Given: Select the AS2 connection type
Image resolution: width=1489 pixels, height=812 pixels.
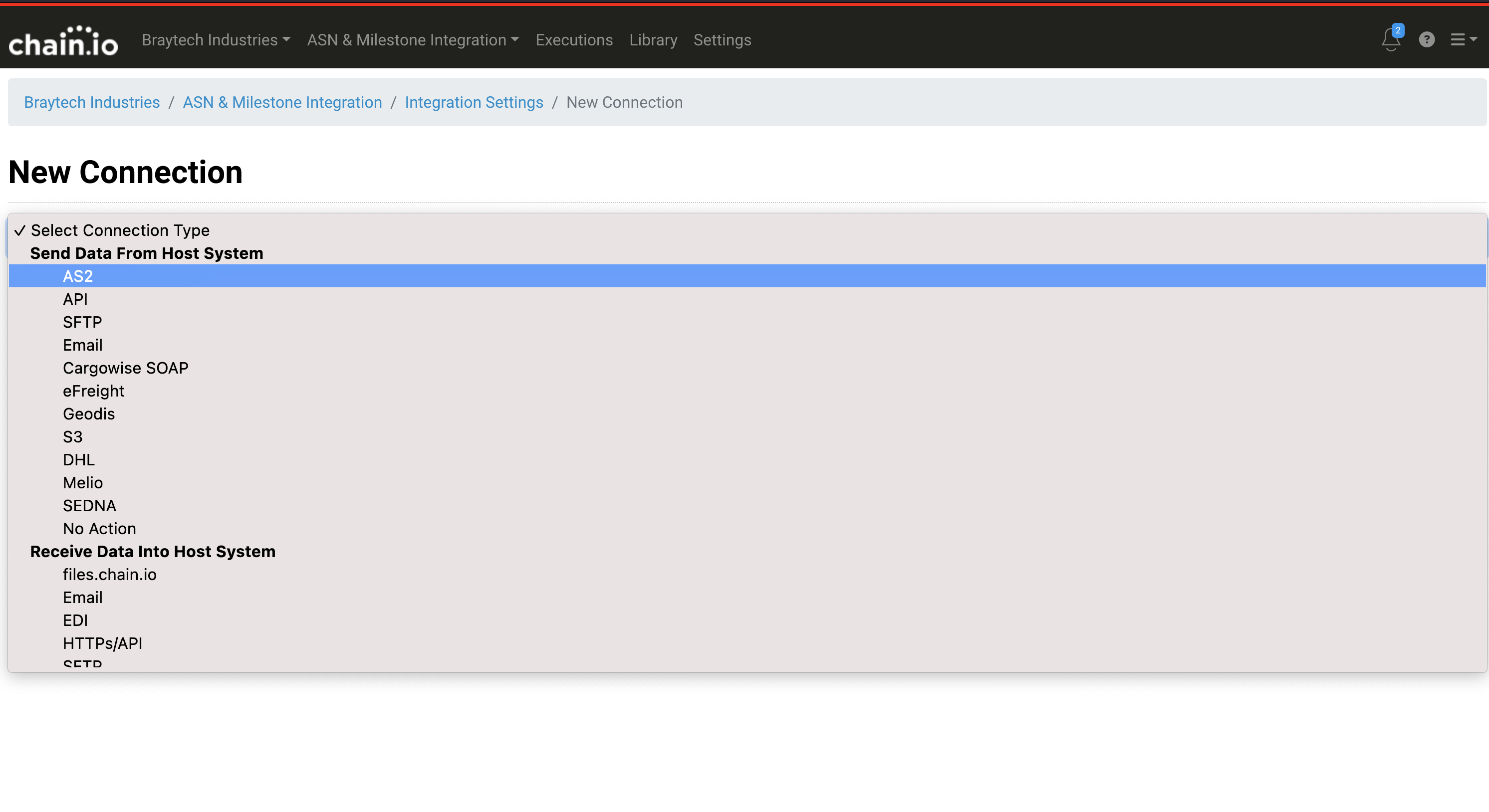Looking at the screenshot, I should tap(747, 276).
